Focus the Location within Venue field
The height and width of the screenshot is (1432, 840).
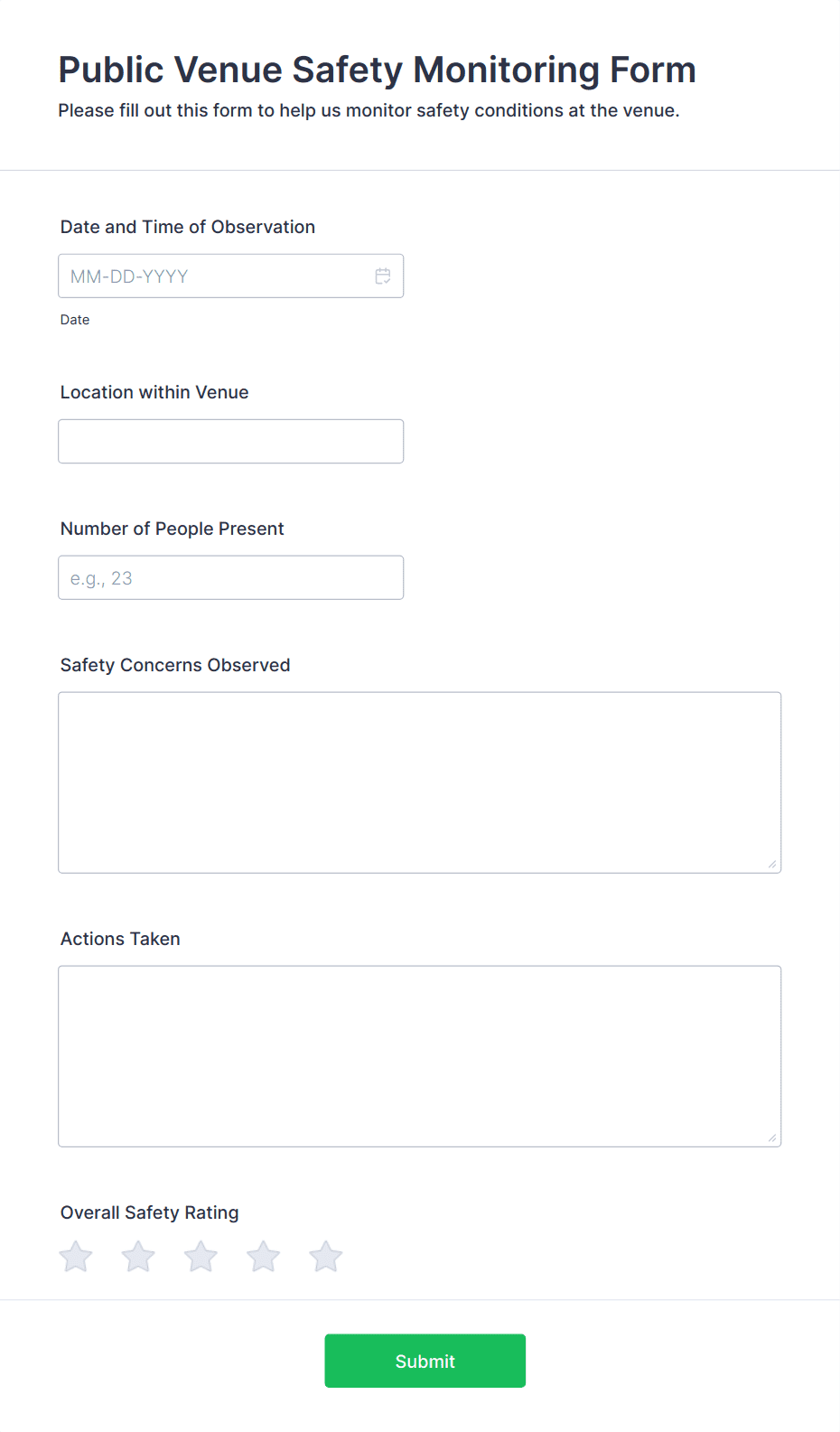(230, 442)
